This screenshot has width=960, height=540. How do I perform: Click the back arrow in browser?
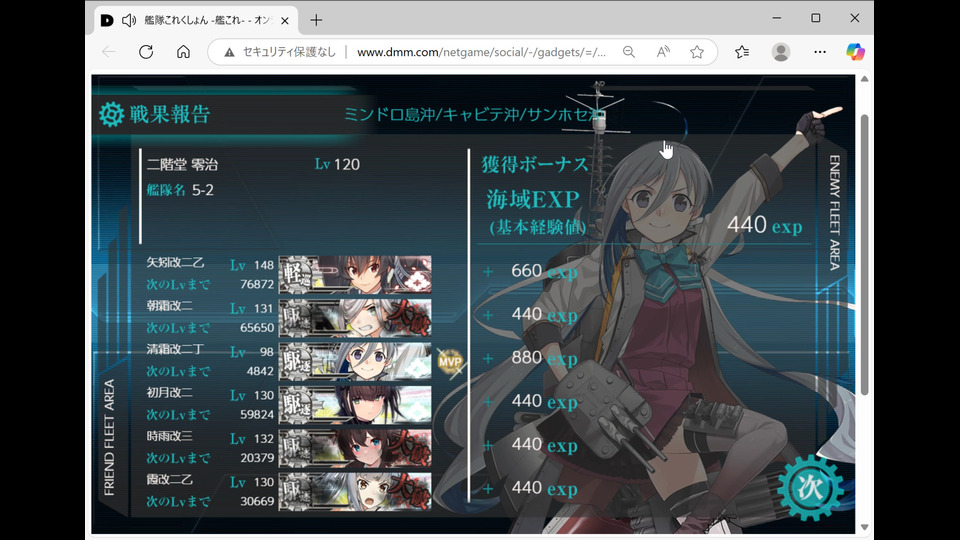(109, 52)
